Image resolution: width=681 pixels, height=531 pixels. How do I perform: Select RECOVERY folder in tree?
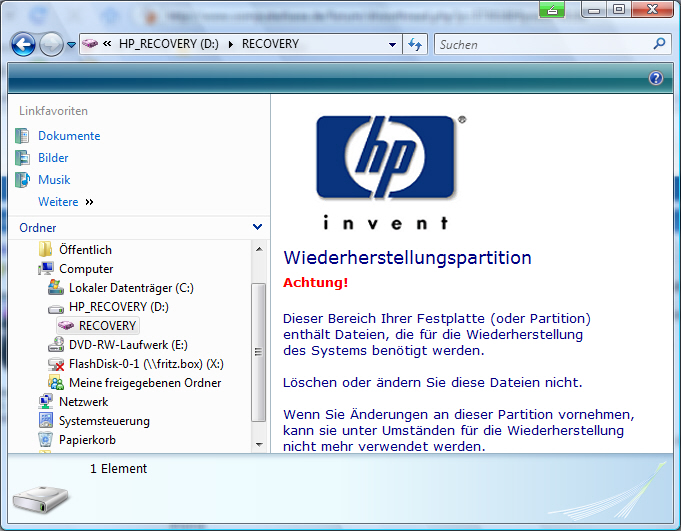tap(107, 326)
